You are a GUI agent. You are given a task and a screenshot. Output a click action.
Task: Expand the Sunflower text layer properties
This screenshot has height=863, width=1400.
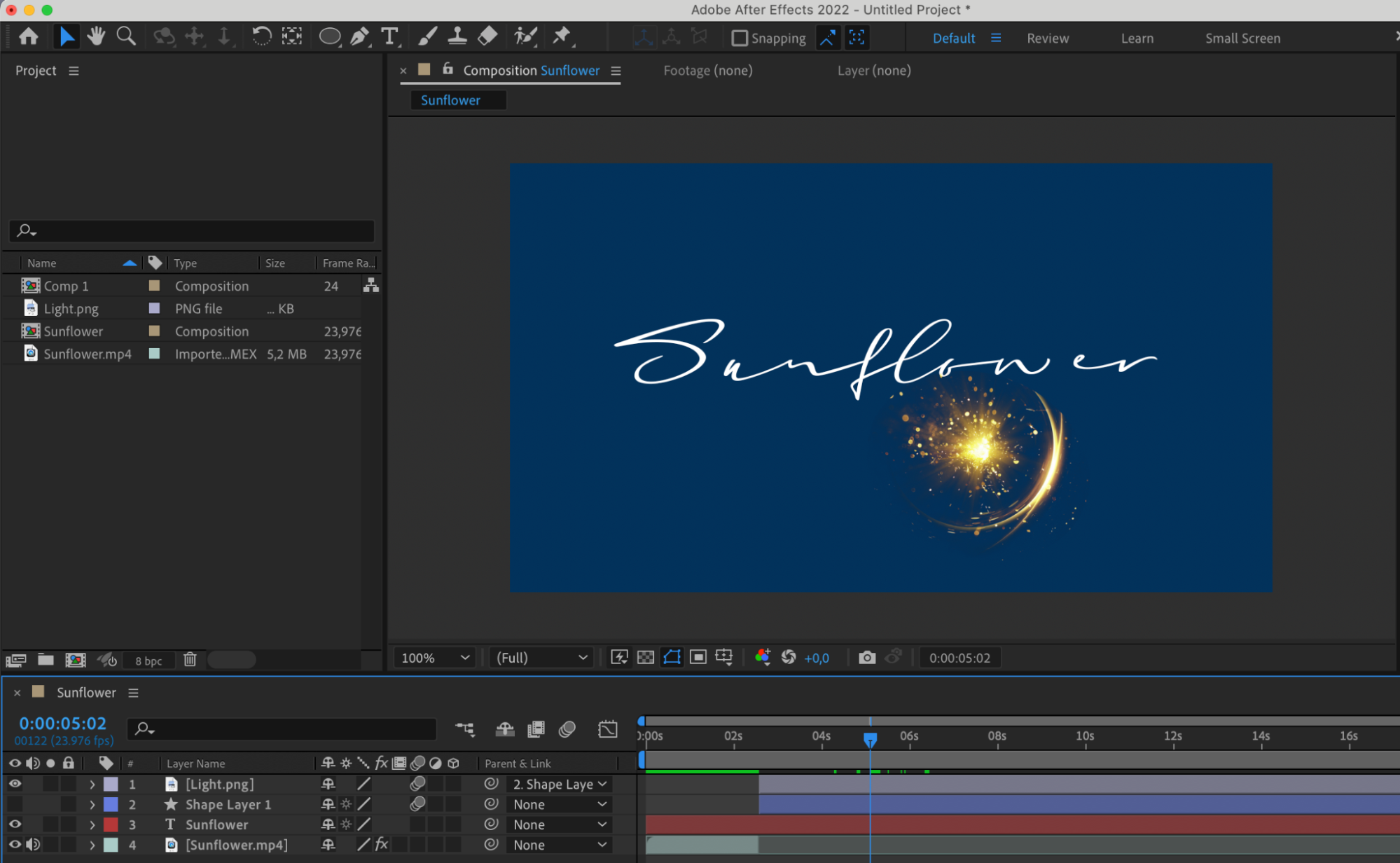coord(92,824)
